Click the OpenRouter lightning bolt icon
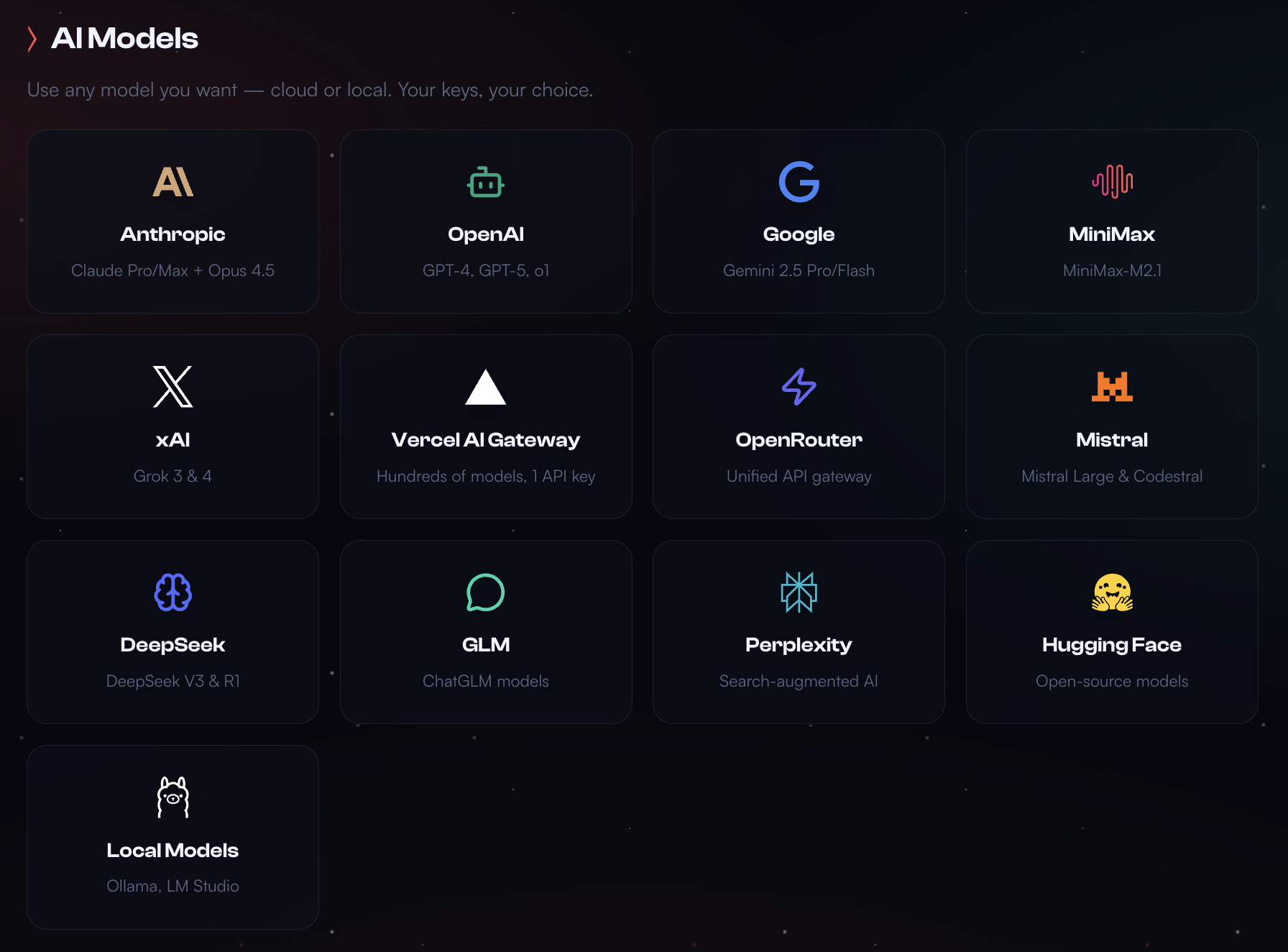 pyautogui.click(x=799, y=387)
